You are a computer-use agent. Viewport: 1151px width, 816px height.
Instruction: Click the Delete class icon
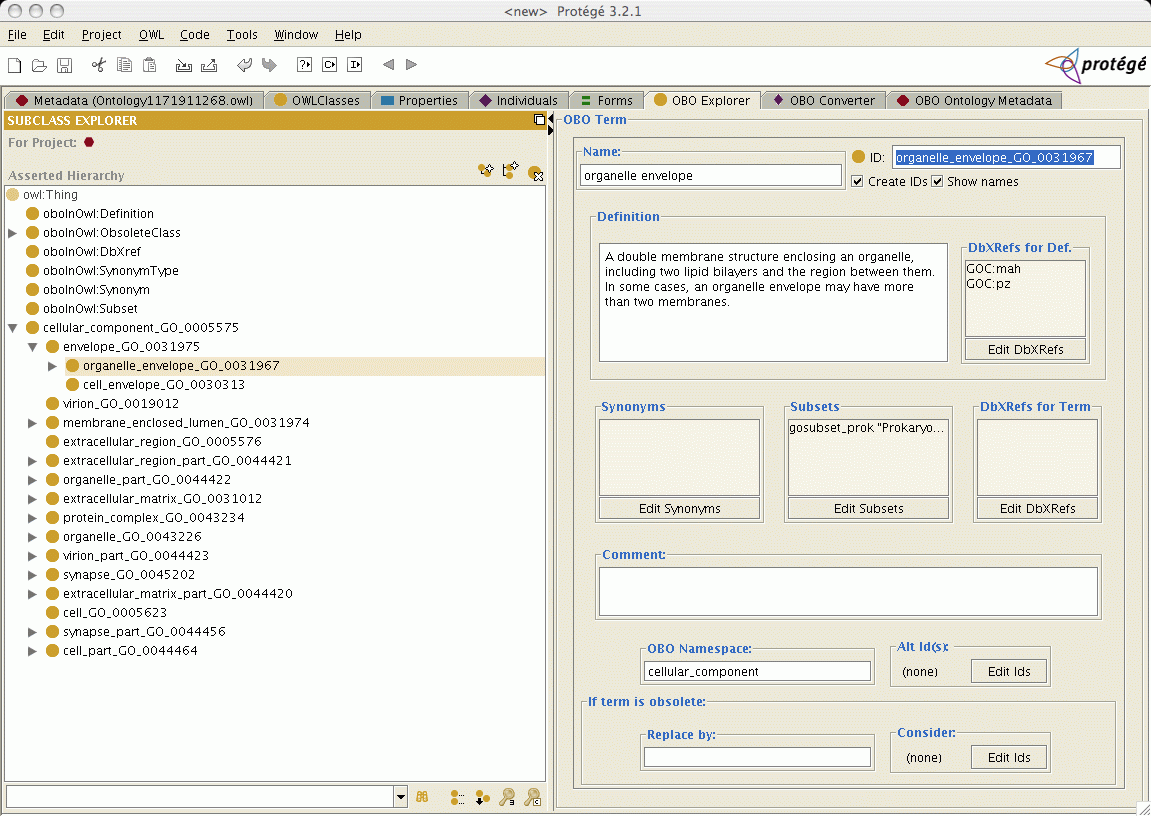point(536,173)
